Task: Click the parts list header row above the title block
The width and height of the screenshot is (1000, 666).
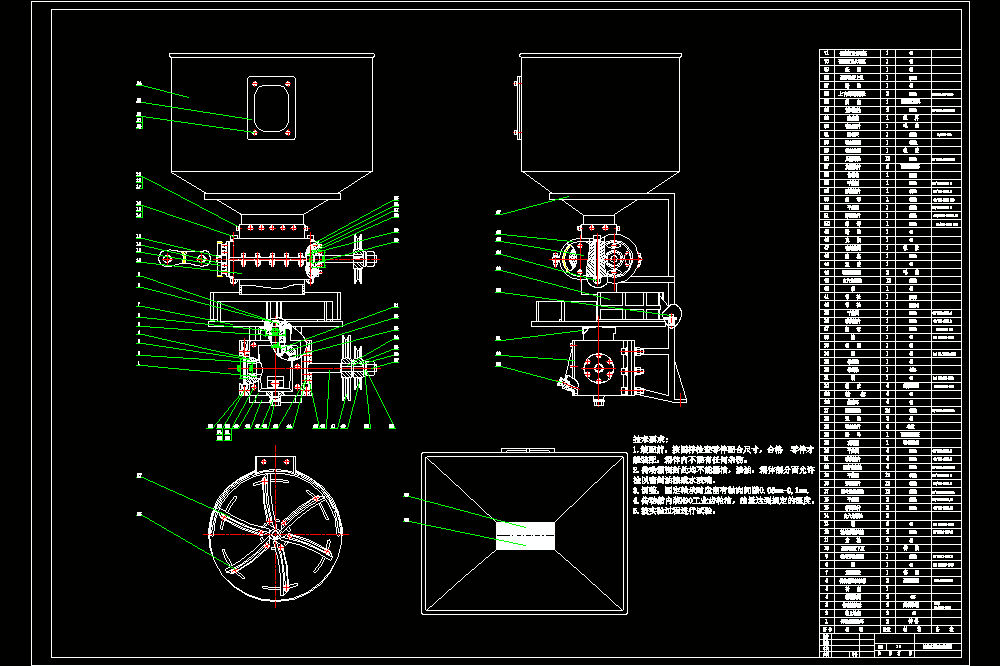Action: (890, 629)
